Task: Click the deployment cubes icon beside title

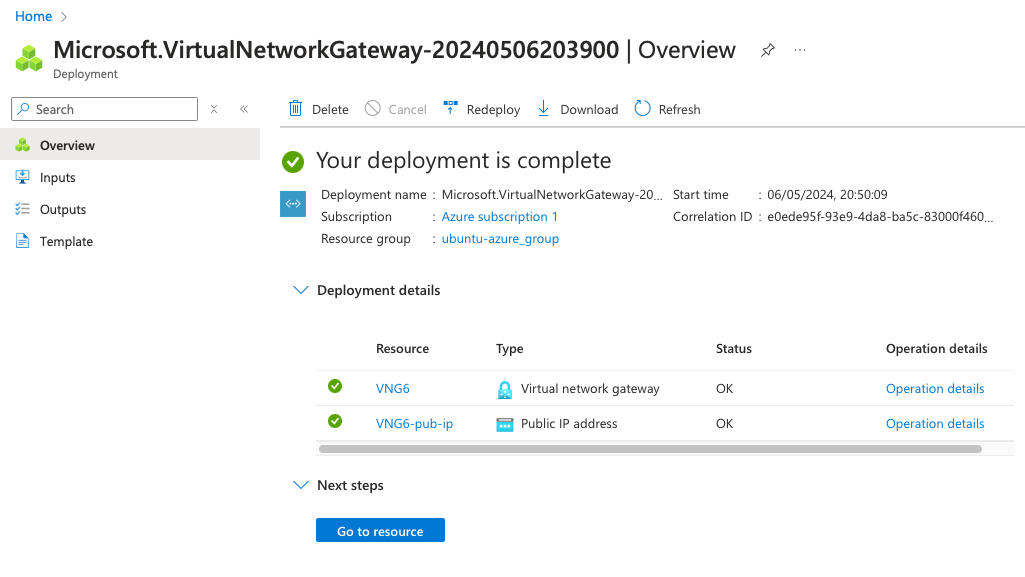Action: click(x=29, y=58)
